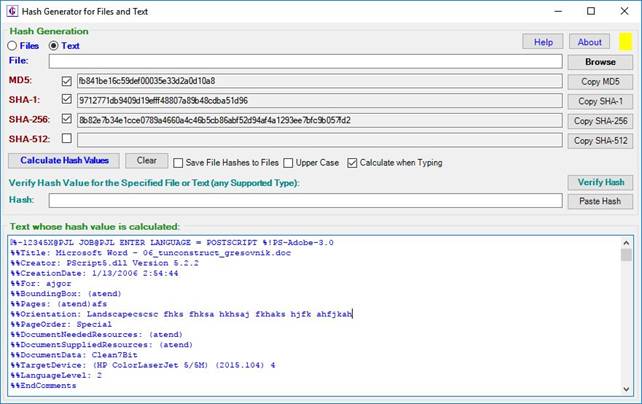Uncheck the MD5 checkbox
Screen dimensions: 642x404
tap(67, 81)
